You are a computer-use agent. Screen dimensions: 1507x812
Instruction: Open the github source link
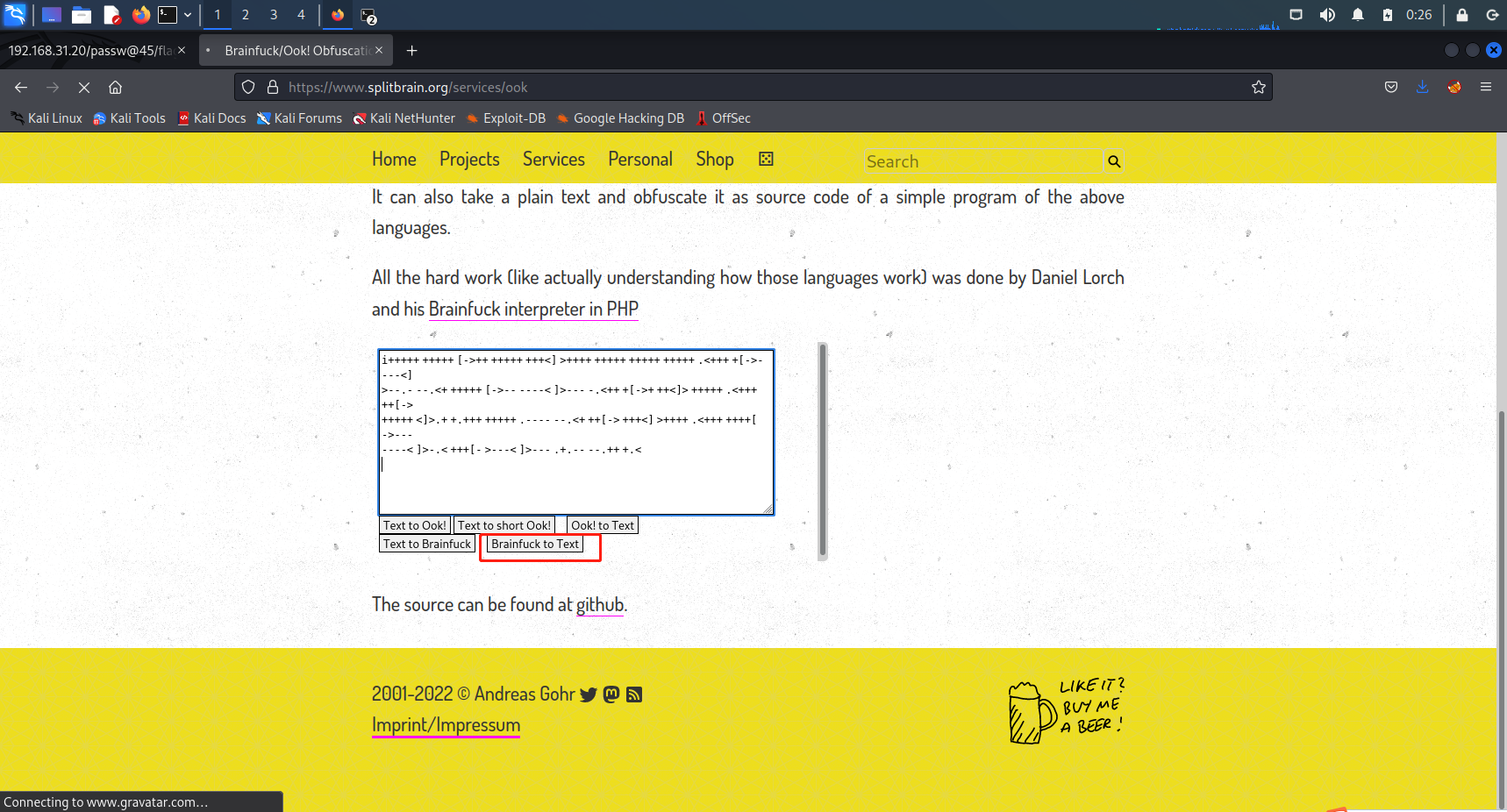(x=600, y=604)
